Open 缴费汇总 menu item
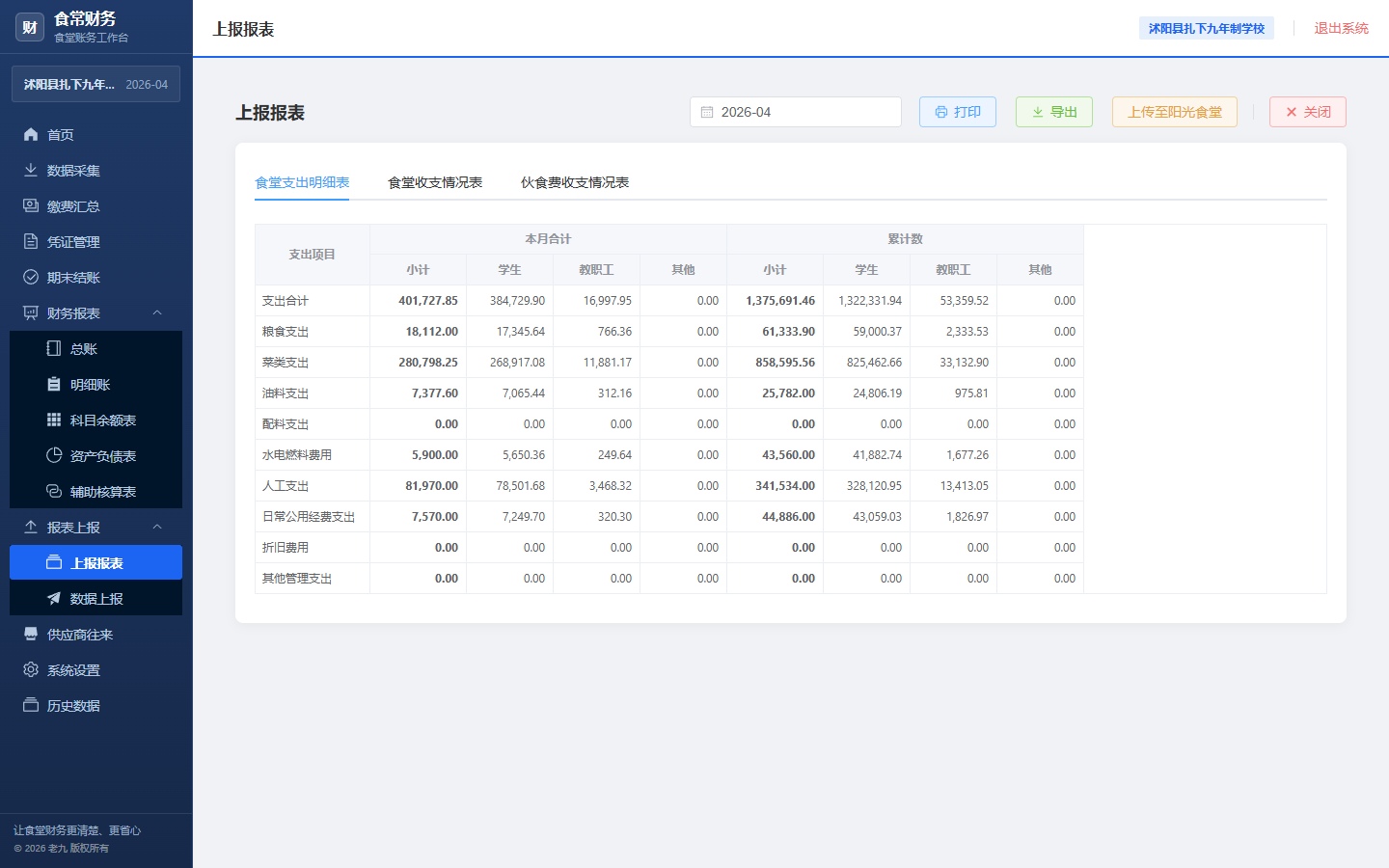1389x868 pixels. click(95, 205)
